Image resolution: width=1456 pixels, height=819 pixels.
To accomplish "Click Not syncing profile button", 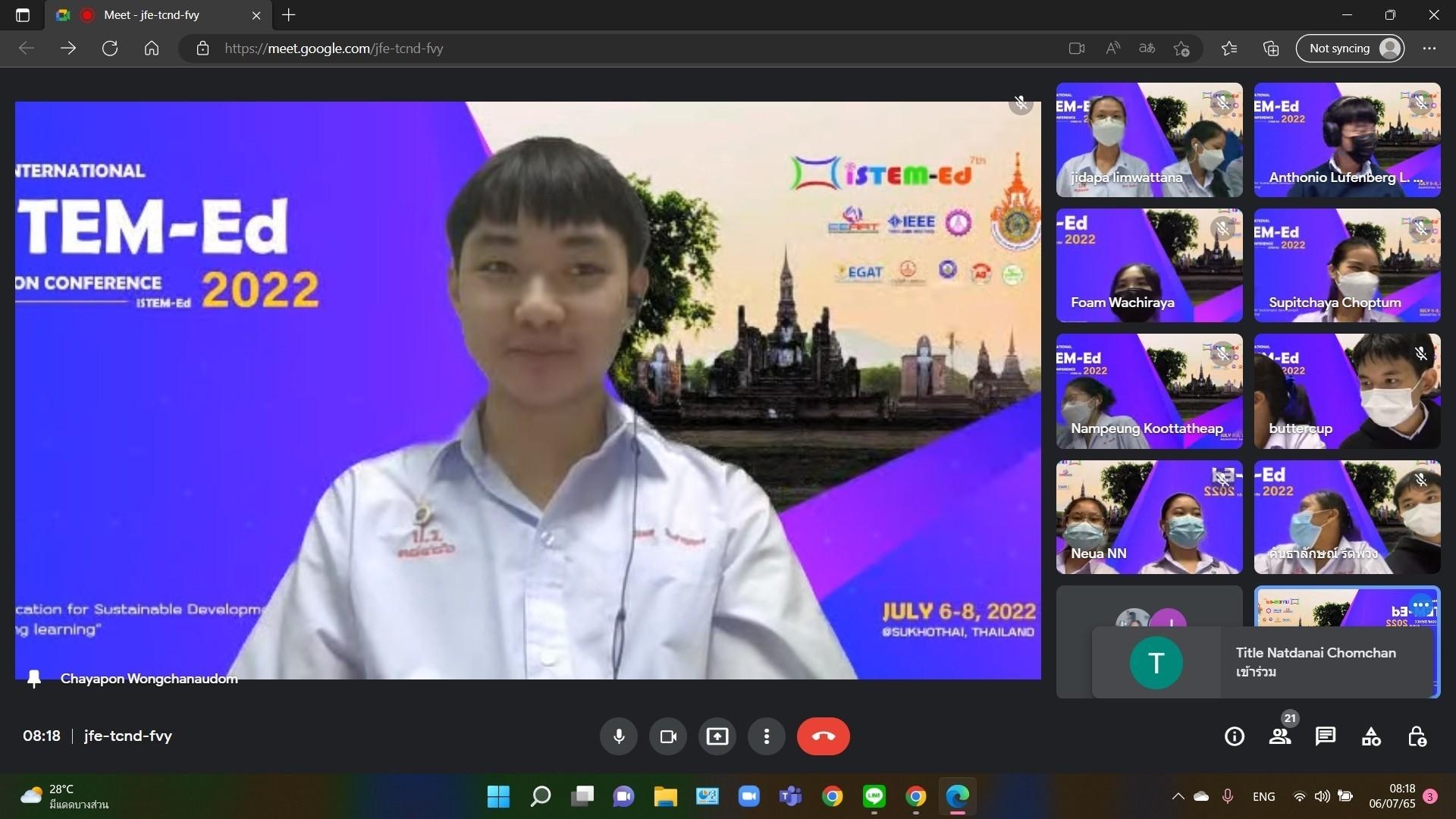I will click(1350, 49).
